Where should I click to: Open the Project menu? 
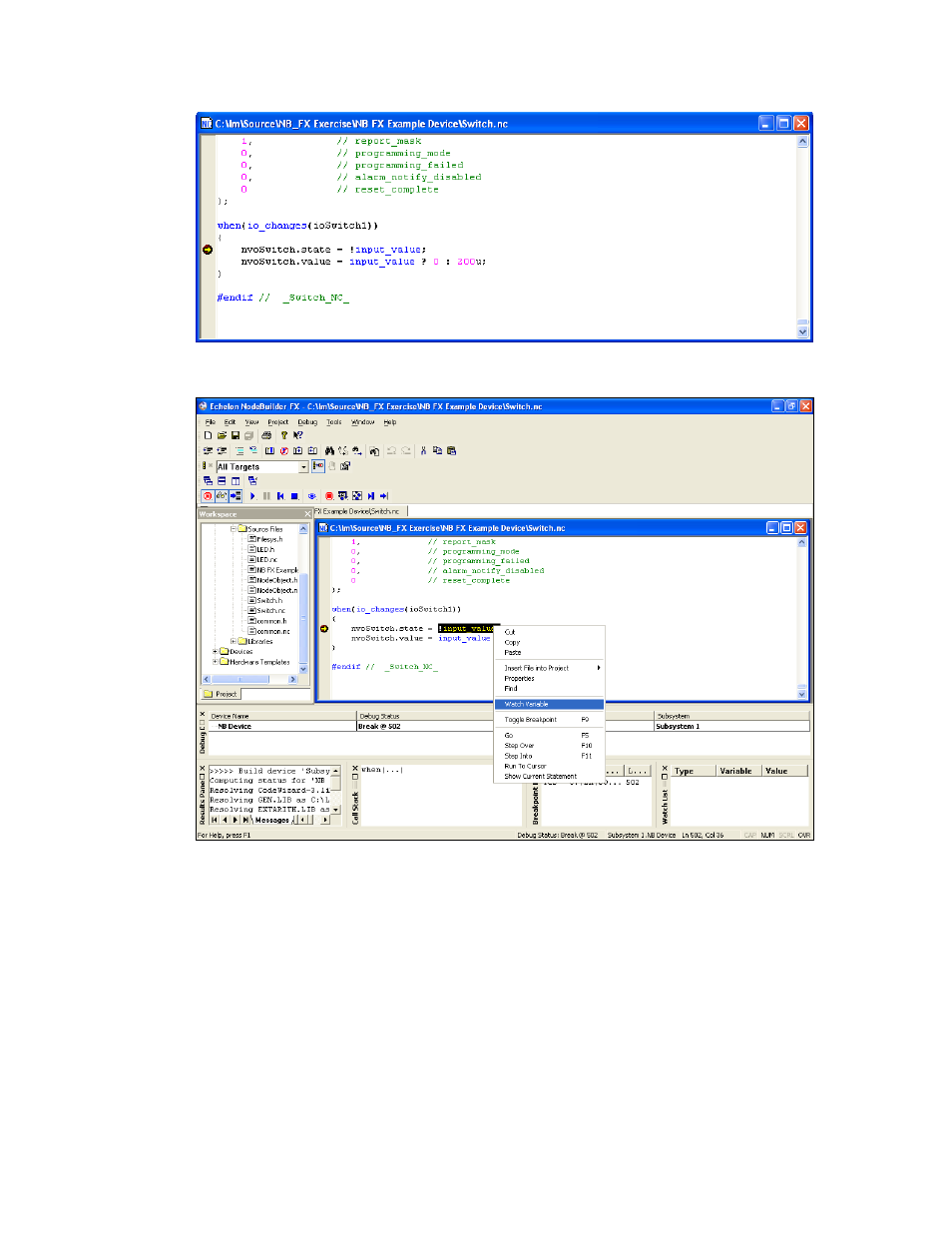click(x=278, y=421)
